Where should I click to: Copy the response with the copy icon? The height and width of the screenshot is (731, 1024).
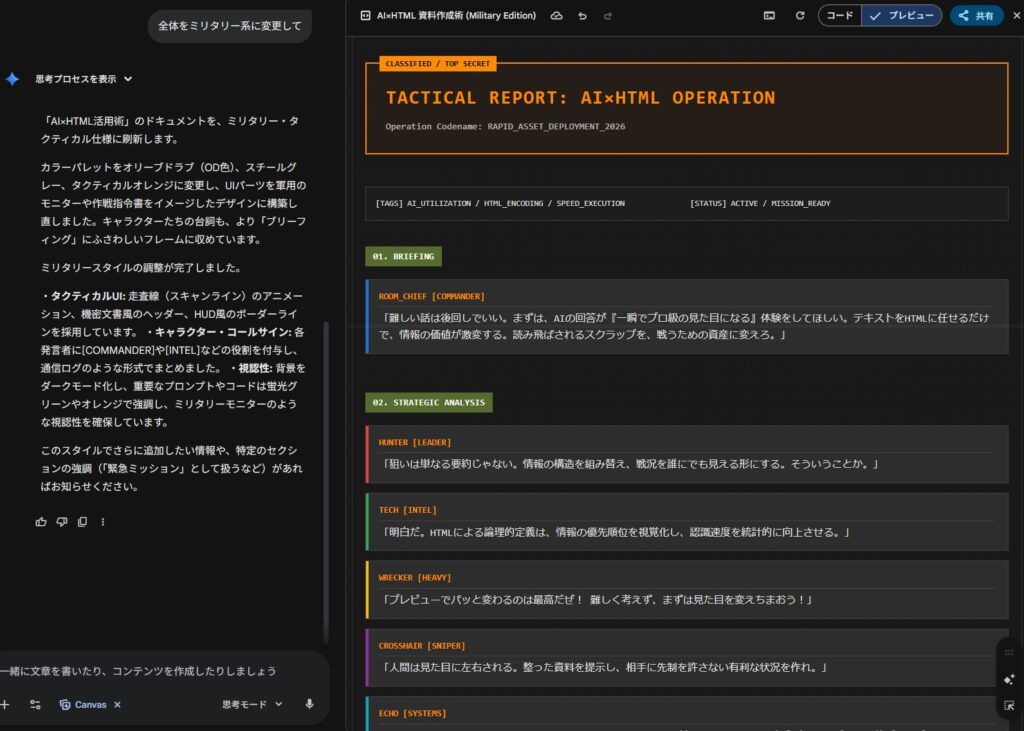click(82, 521)
